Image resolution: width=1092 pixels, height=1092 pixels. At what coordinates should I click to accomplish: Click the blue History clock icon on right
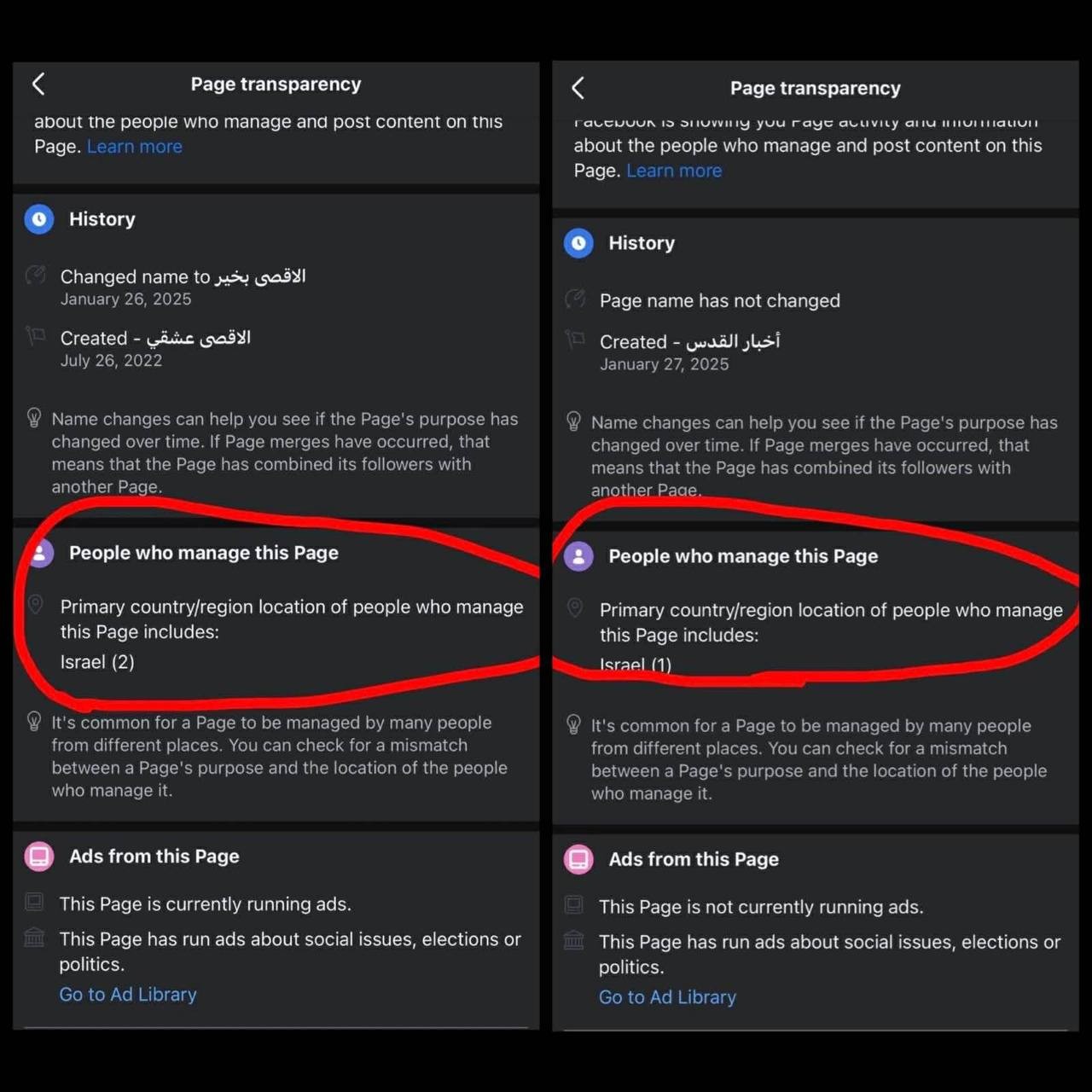click(x=578, y=243)
